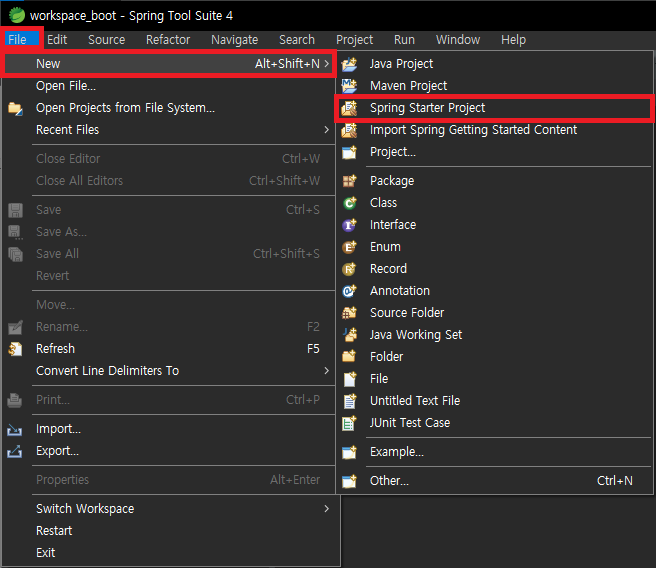
Task: Click the Other... wizard icon
Action: [349, 481]
